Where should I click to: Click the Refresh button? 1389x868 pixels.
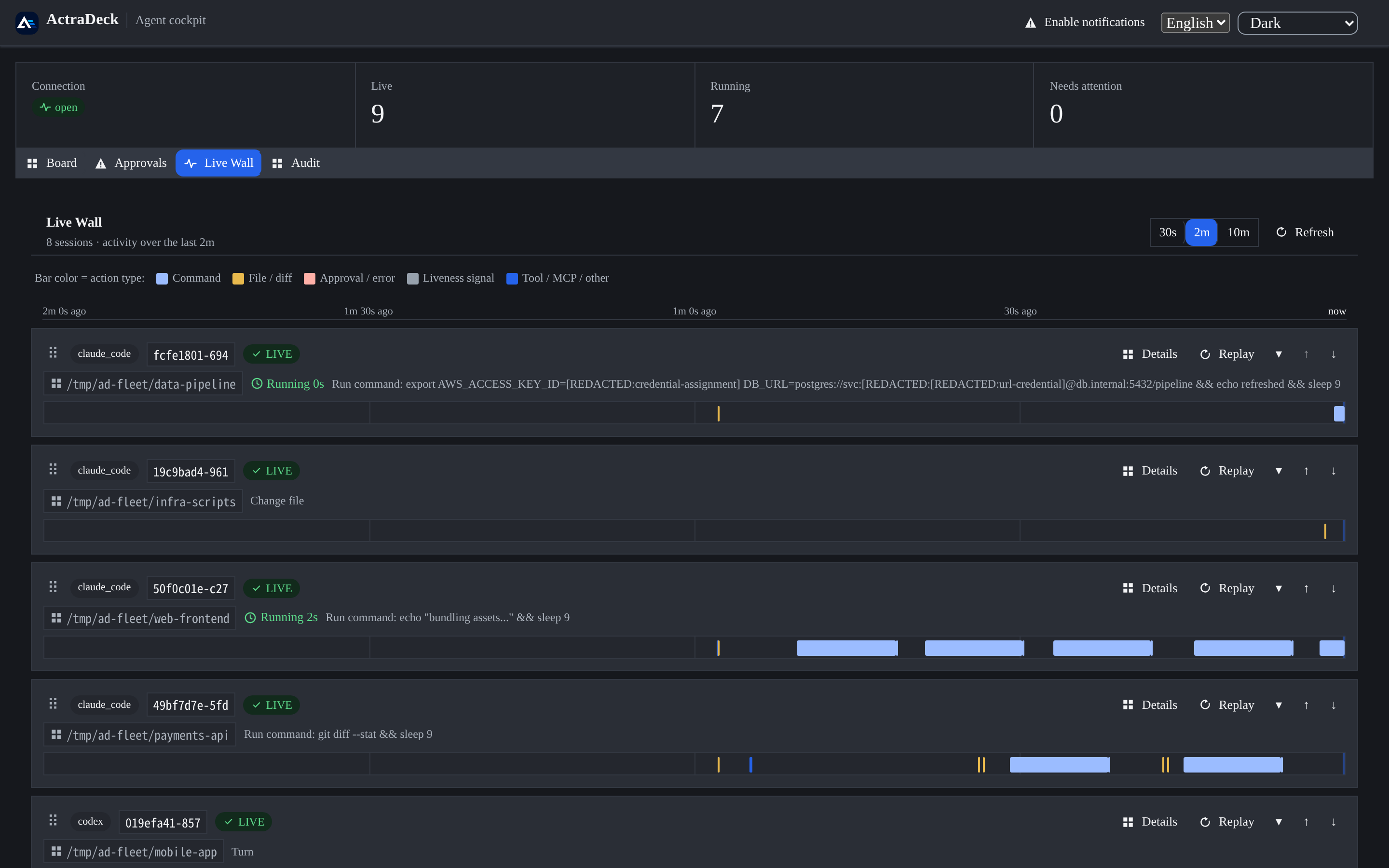coord(1305,232)
